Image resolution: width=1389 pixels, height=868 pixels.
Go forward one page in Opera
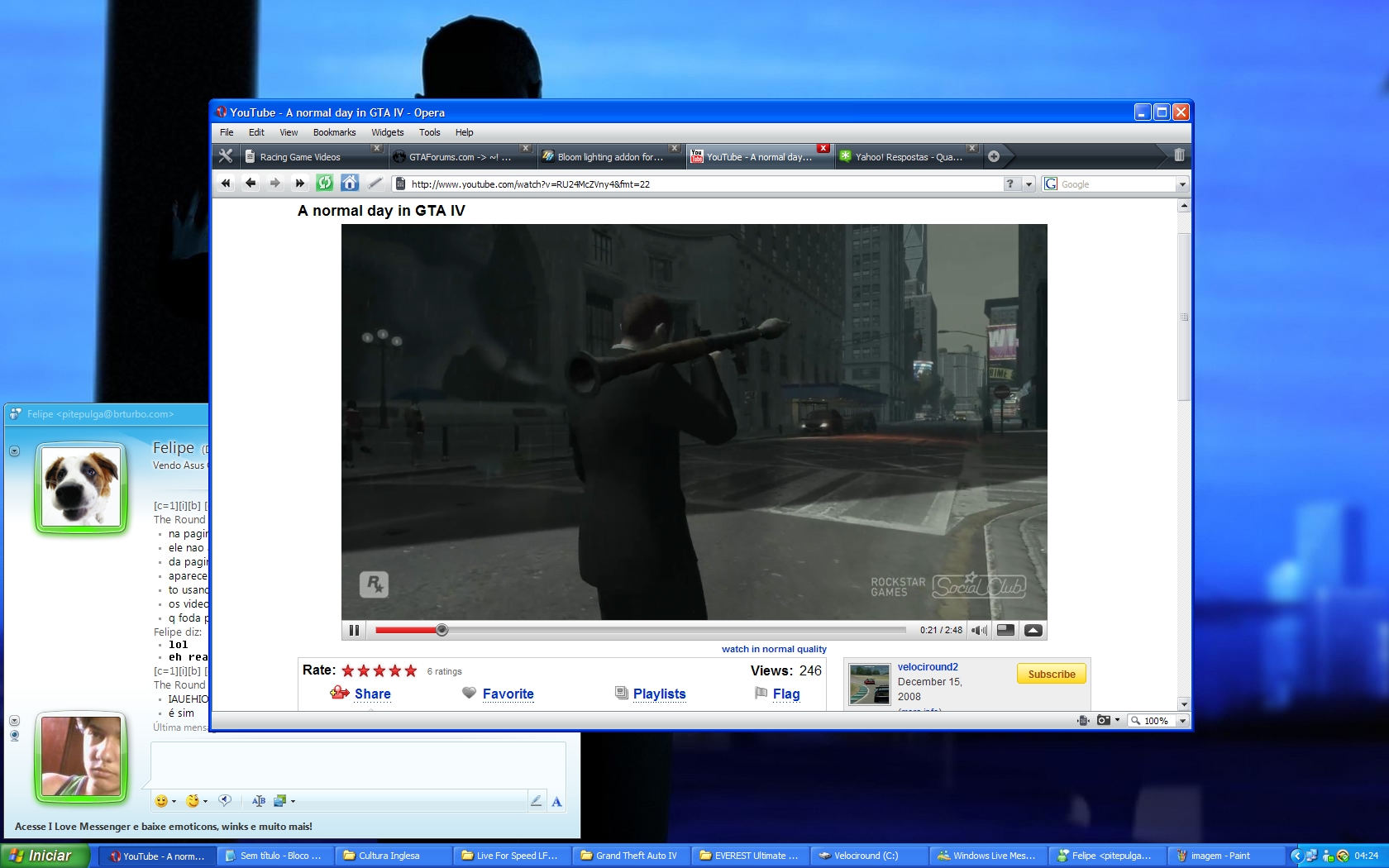tap(275, 184)
